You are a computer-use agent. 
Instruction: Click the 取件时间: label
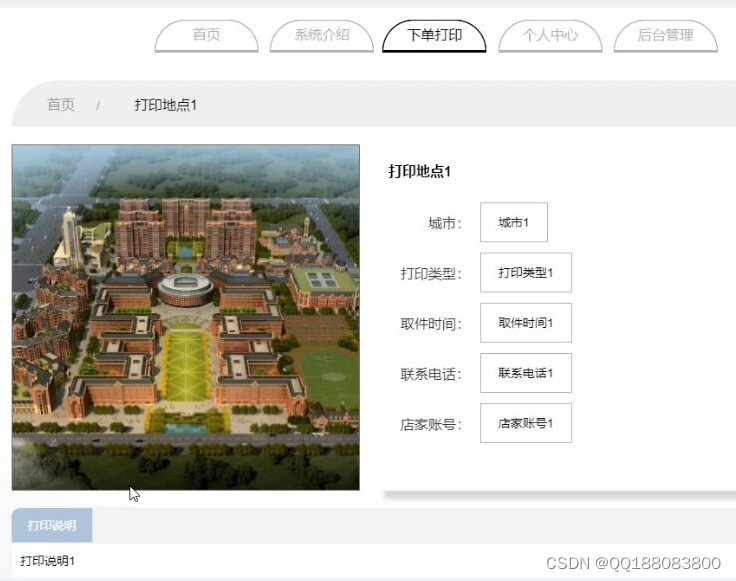tap(431, 324)
